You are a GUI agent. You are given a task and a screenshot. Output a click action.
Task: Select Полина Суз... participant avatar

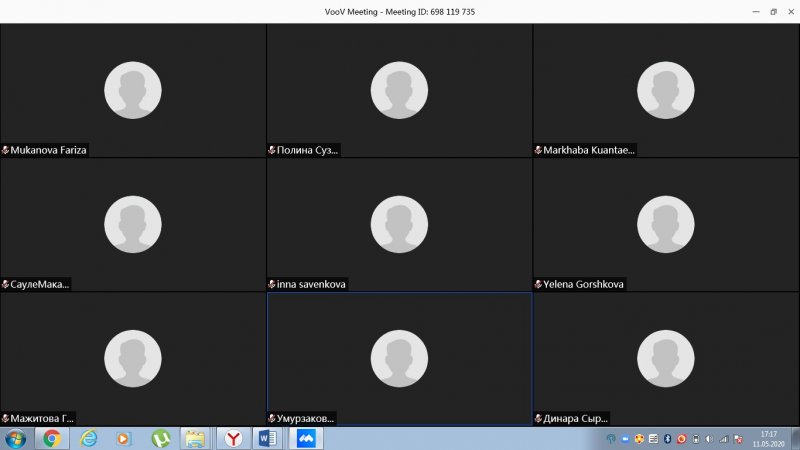[399, 90]
